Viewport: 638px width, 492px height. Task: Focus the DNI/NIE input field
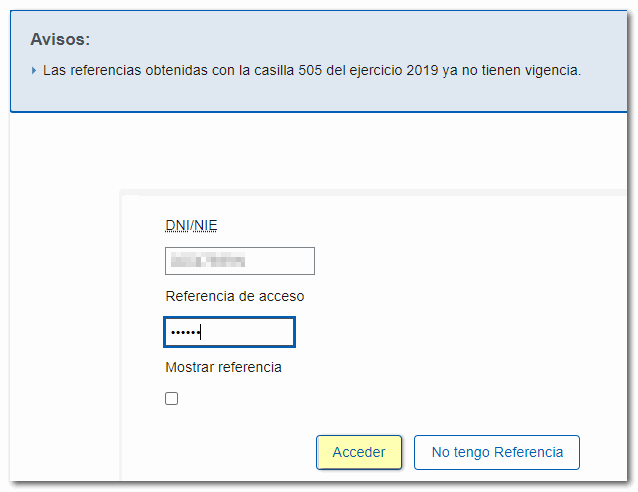tap(239, 261)
